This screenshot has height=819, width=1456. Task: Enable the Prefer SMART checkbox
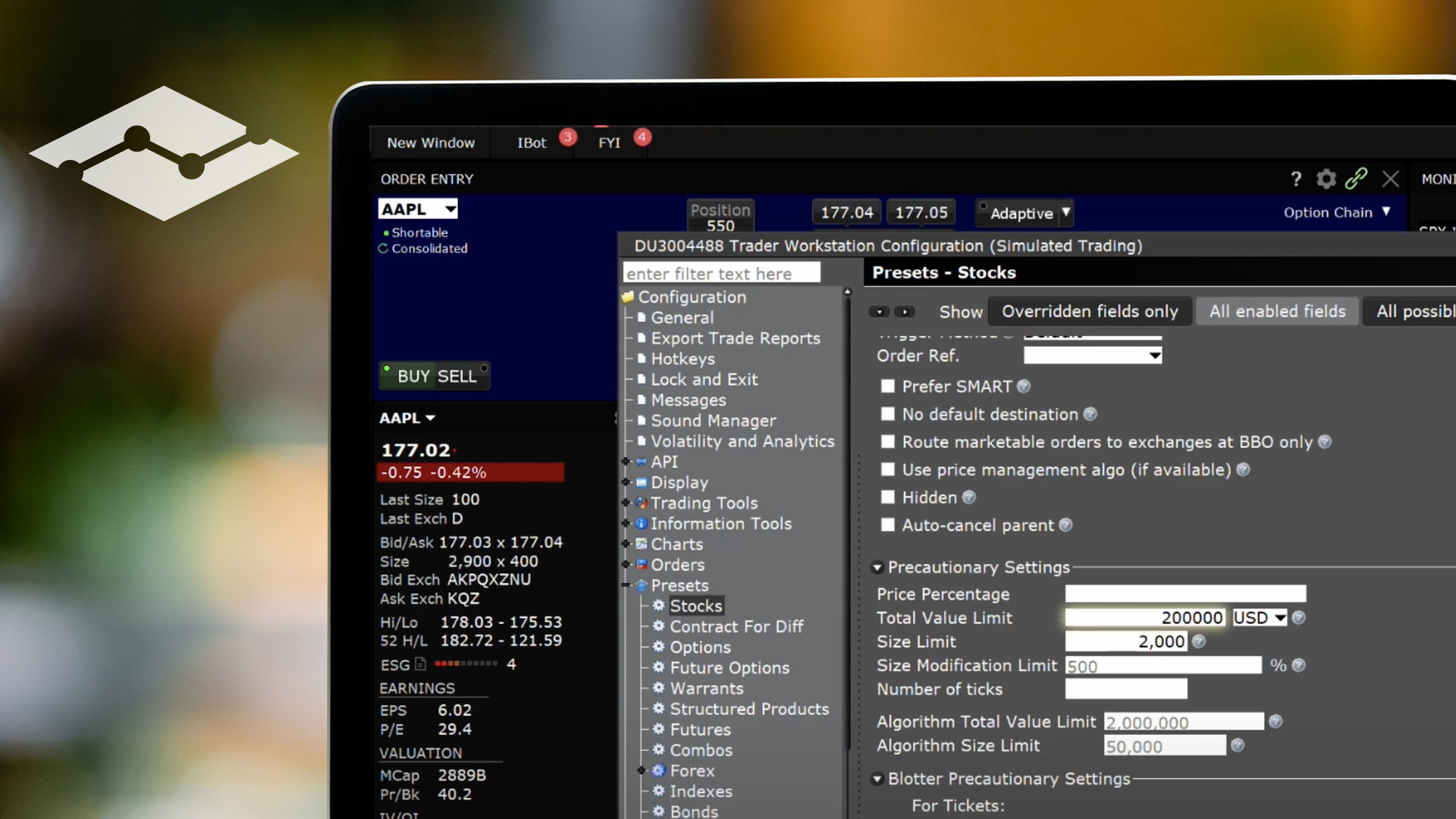click(x=887, y=387)
